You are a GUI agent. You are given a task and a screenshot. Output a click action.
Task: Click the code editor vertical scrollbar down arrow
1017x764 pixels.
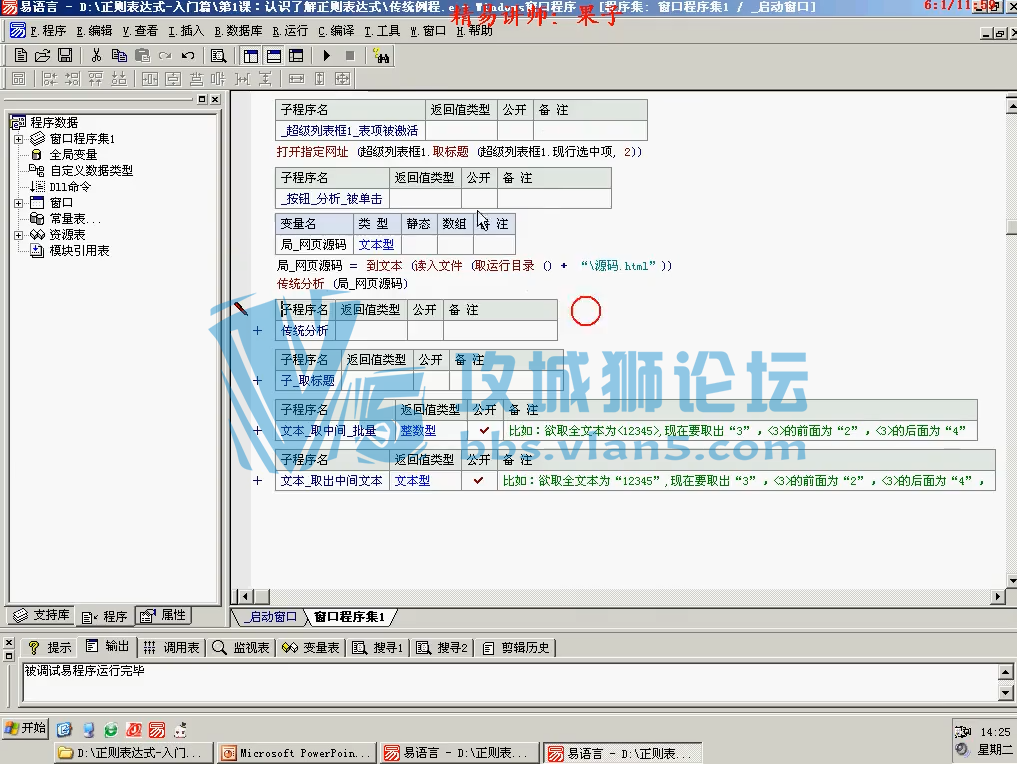[x=1011, y=580]
